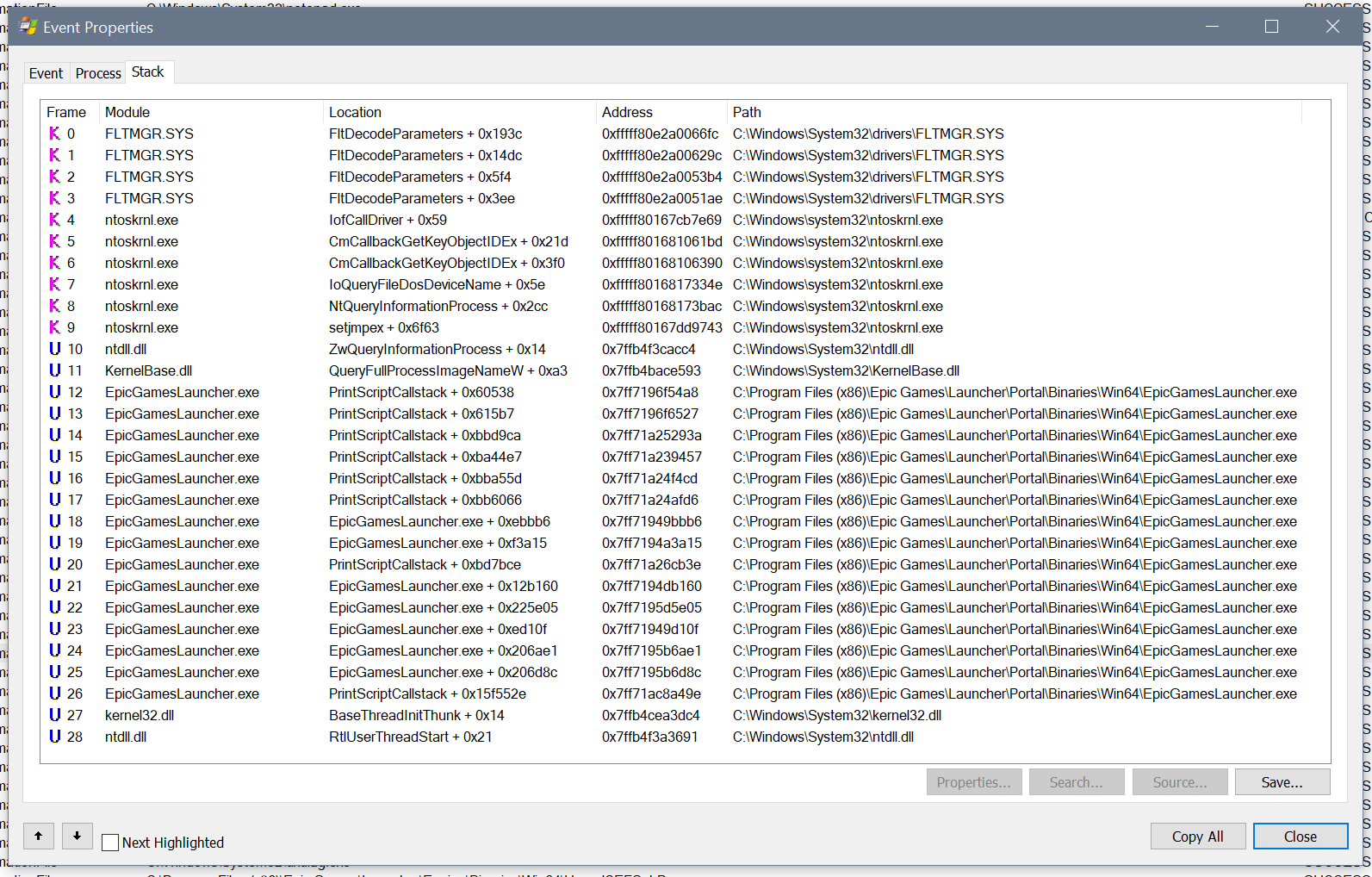
Task: Maximize the Event Properties window
Action: (1271, 27)
